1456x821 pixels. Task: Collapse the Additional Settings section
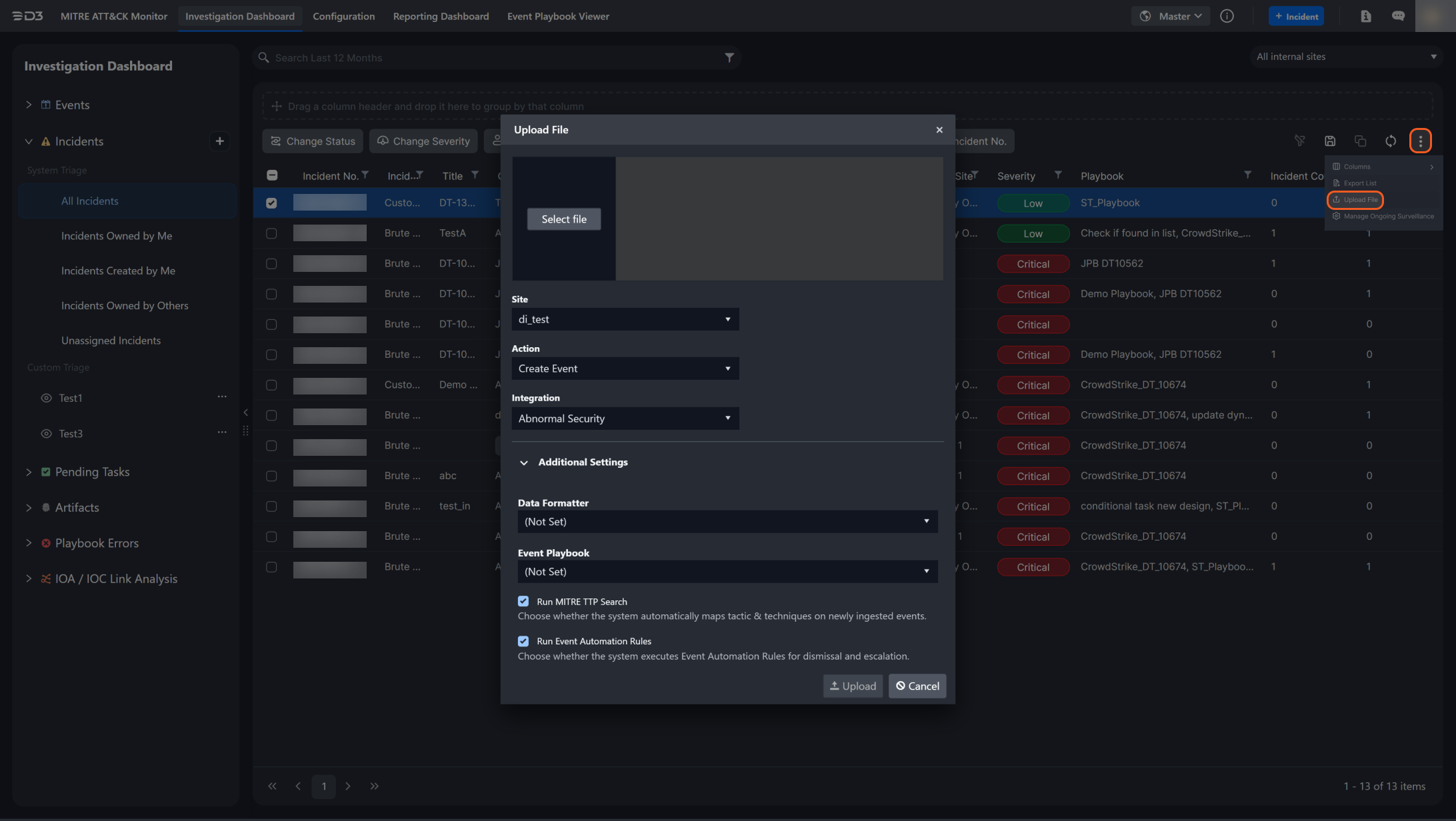[x=524, y=462]
